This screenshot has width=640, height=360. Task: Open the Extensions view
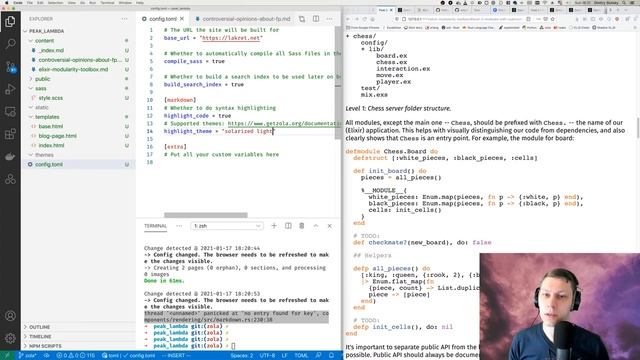[x=10, y=134]
